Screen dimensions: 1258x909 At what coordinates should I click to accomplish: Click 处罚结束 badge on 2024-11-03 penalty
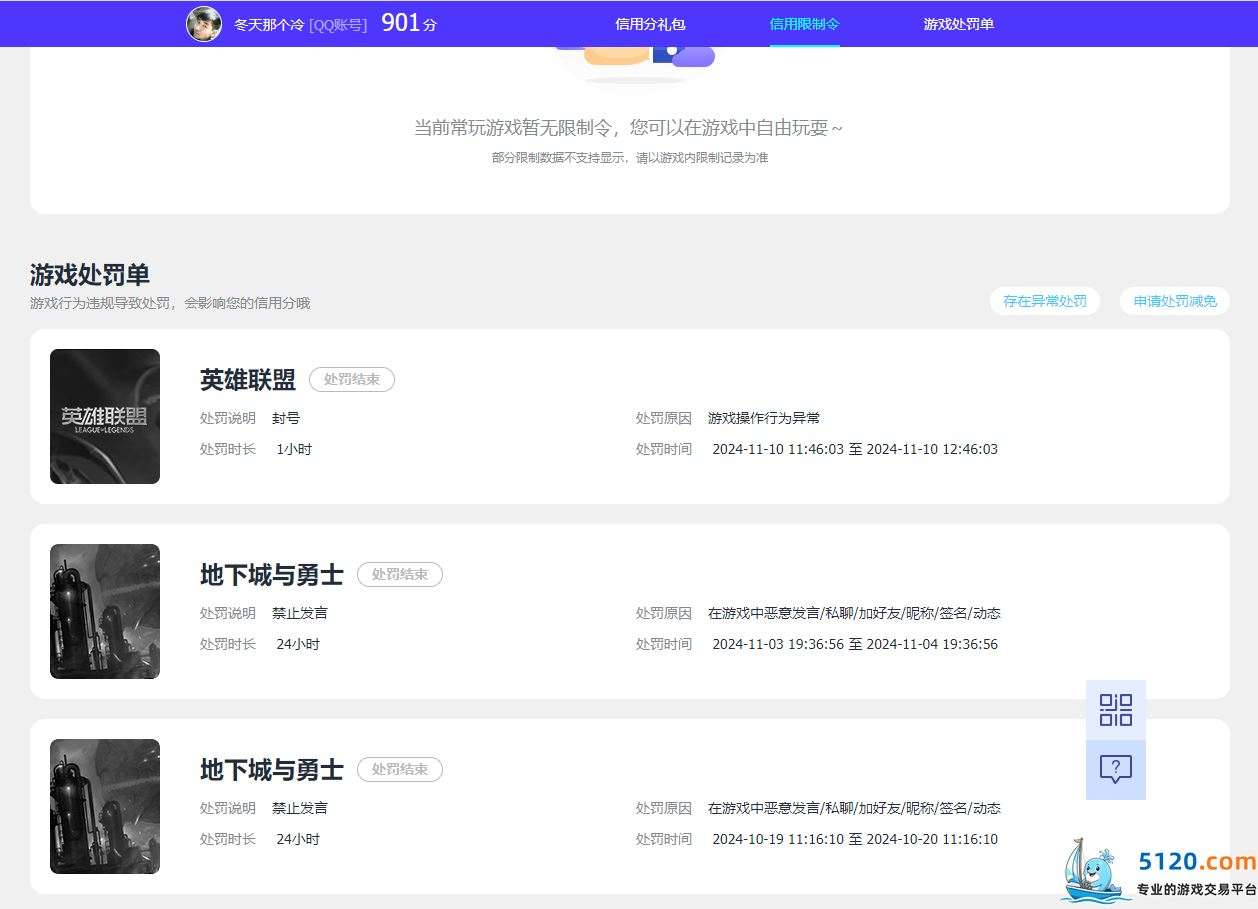[400, 574]
